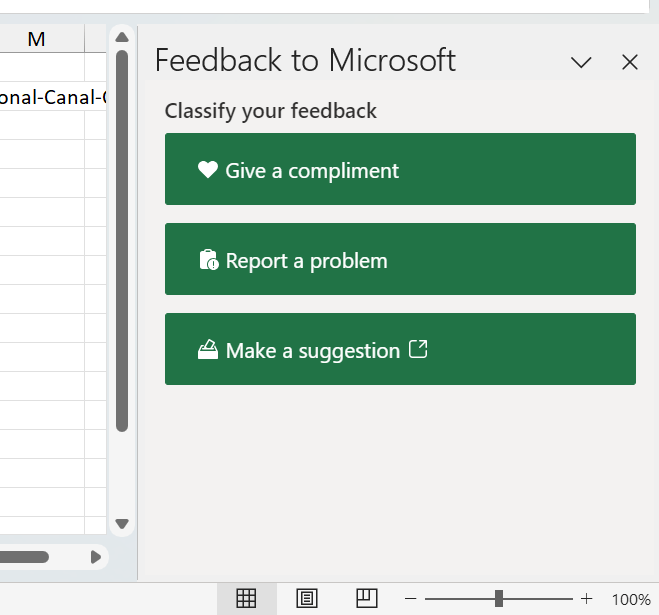Close the Feedback to Microsoft pane
This screenshot has width=659, height=615.
[630, 62]
